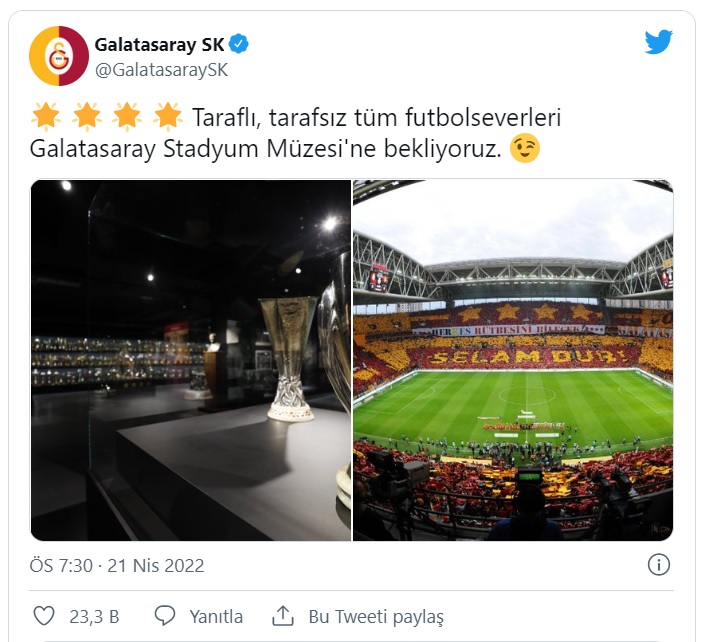Open the Galatasaray SK profile avatar
The width and height of the screenshot is (723, 642).
coord(59,56)
